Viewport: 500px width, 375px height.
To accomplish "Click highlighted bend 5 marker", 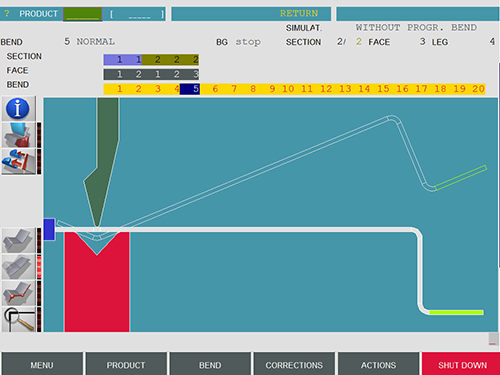I will point(190,89).
